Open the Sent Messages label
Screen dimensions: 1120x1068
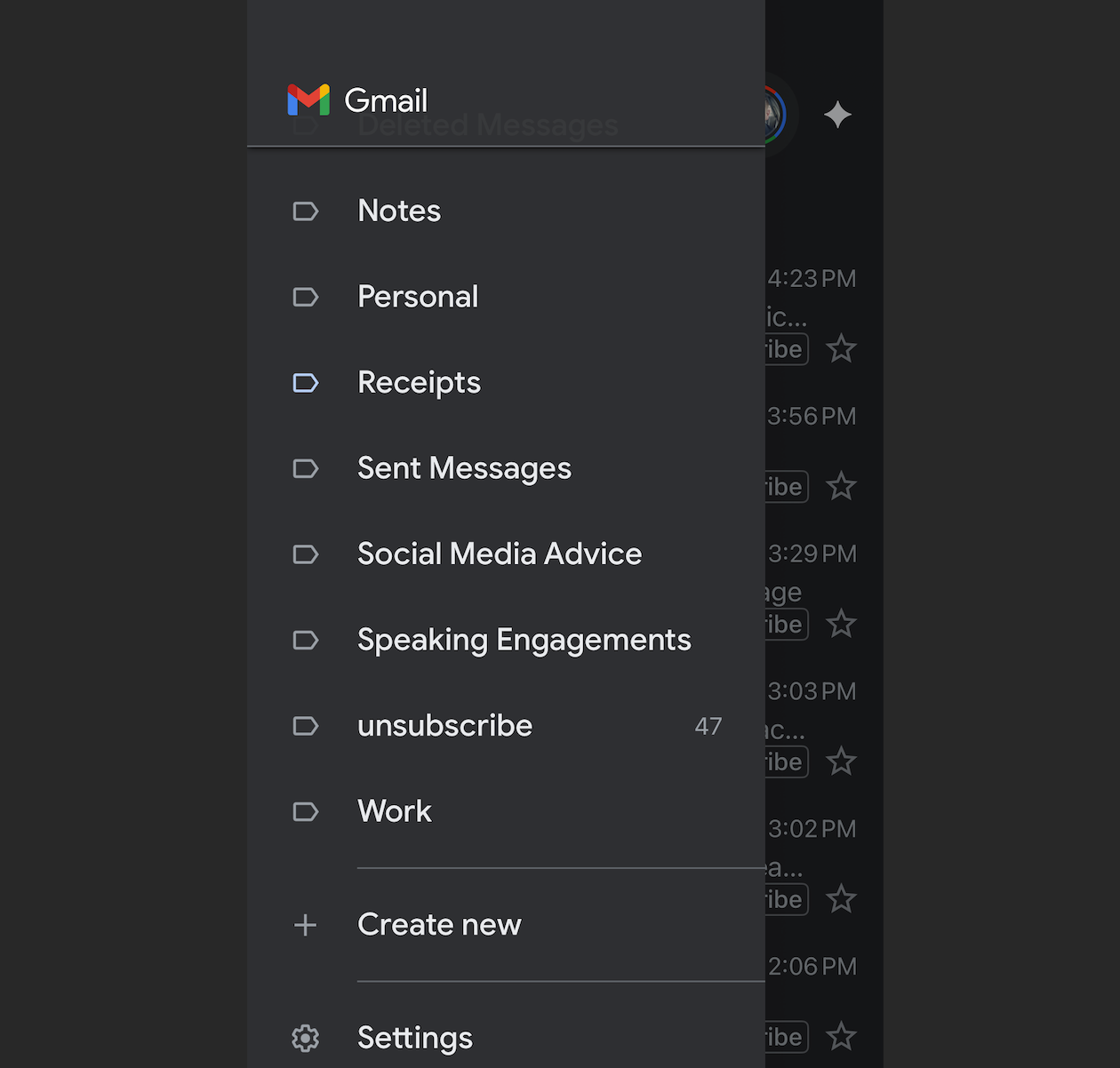[464, 468]
